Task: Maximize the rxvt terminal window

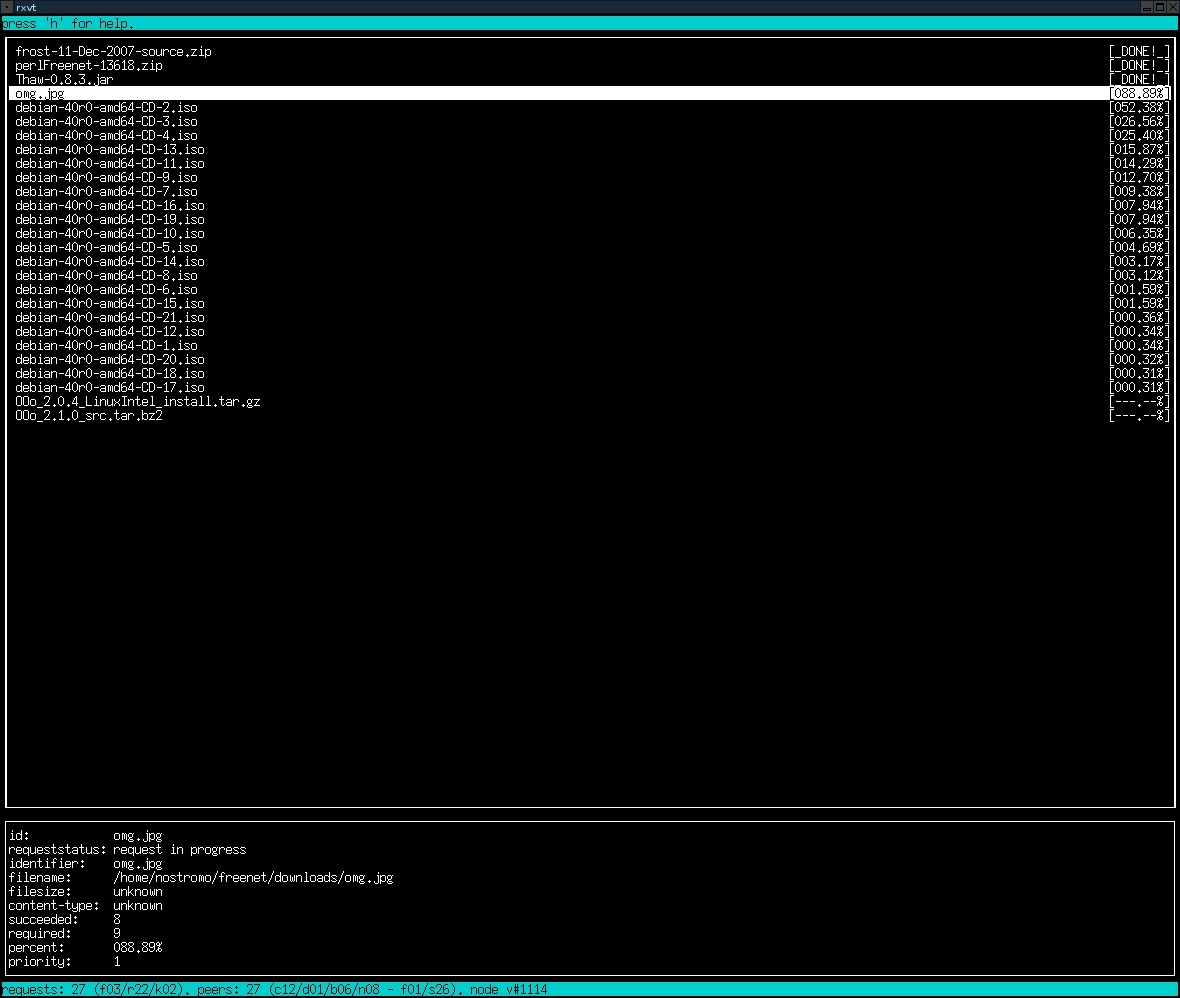Action: tap(1159, 7)
